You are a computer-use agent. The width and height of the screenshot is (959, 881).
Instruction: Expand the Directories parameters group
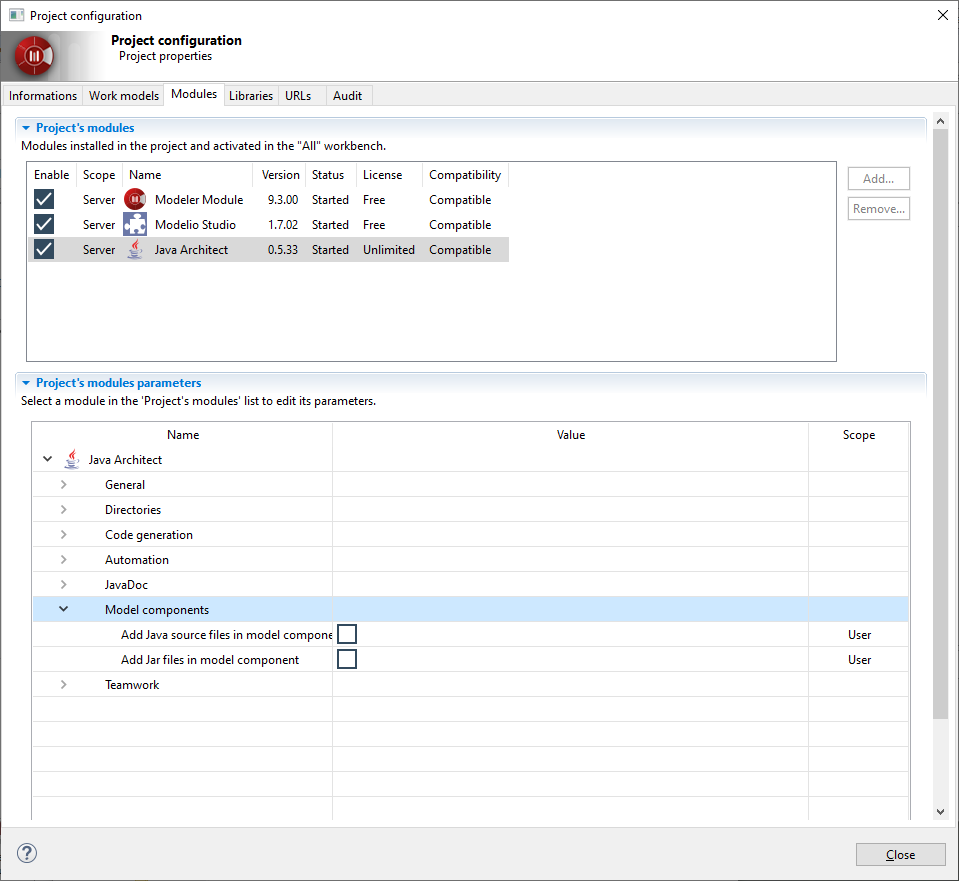click(64, 510)
